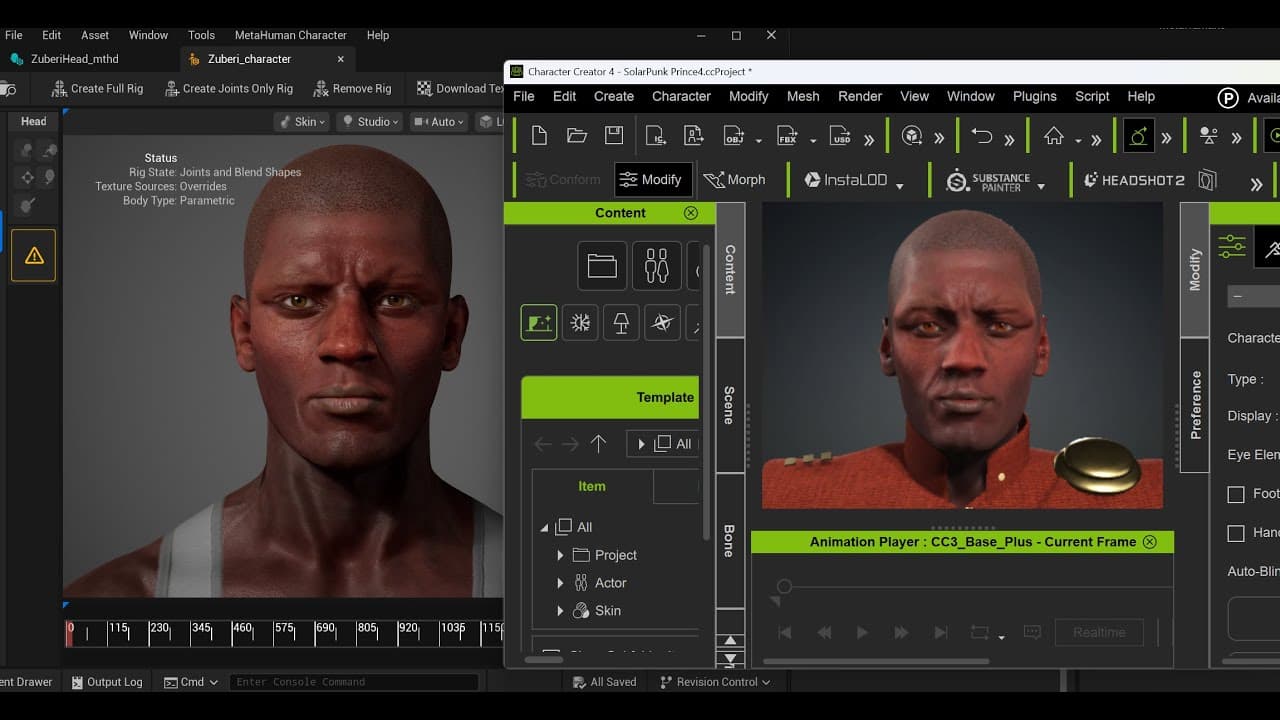Click the Remove Rig icon
The width and height of the screenshot is (1280, 720).
tap(321, 89)
